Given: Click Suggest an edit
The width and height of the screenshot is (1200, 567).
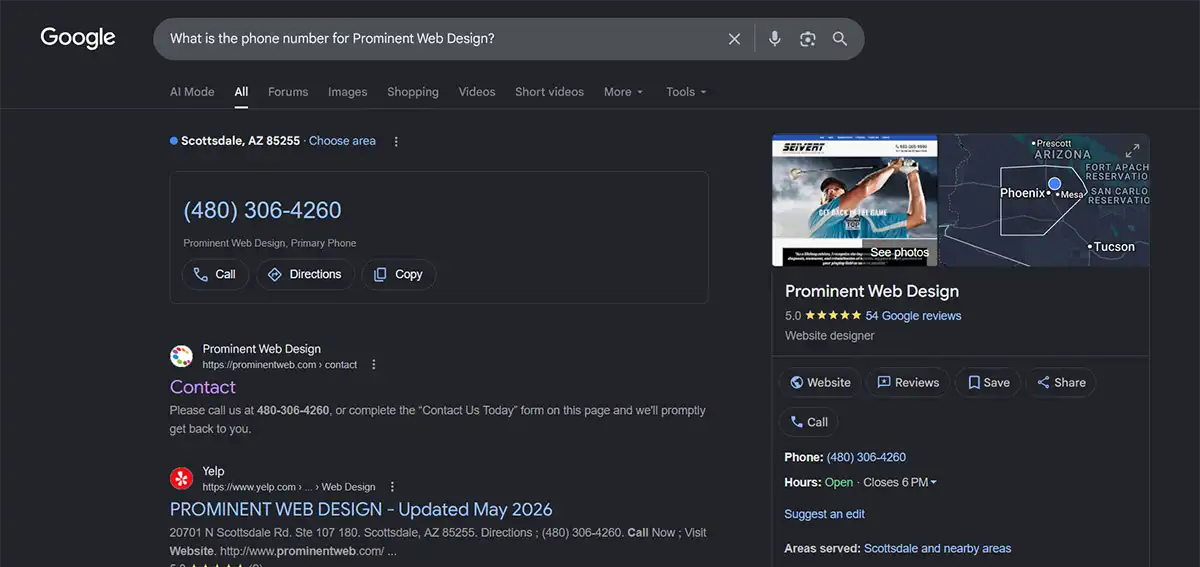Looking at the screenshot, I should 825,514.
